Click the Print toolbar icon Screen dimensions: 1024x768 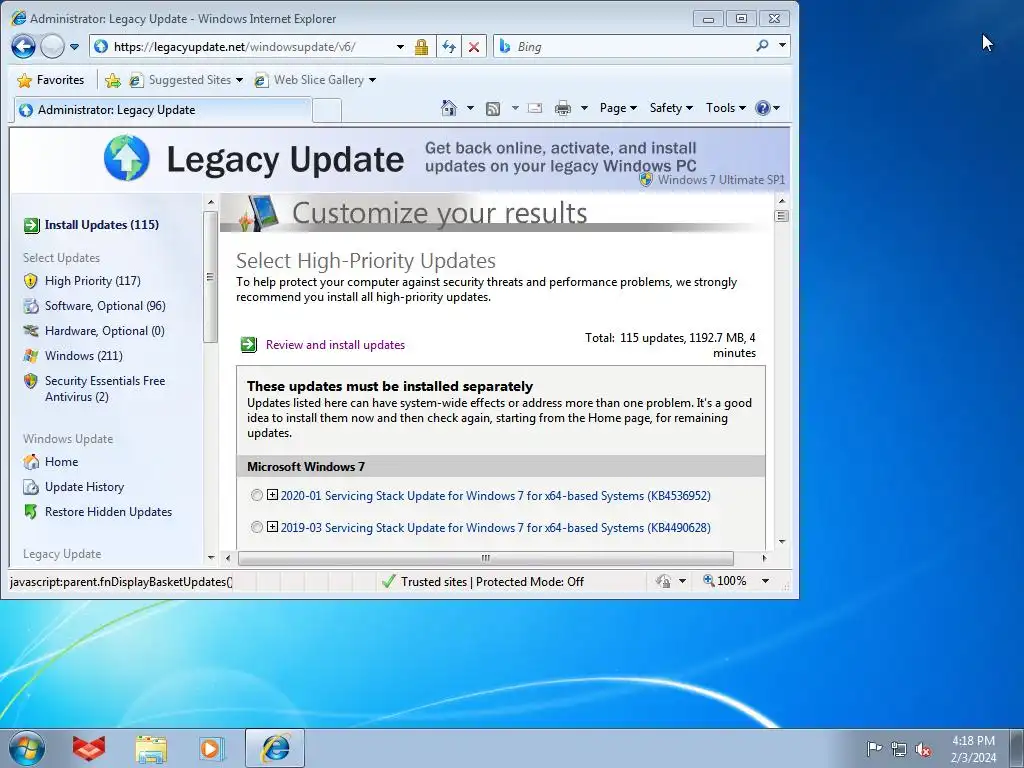562,108
